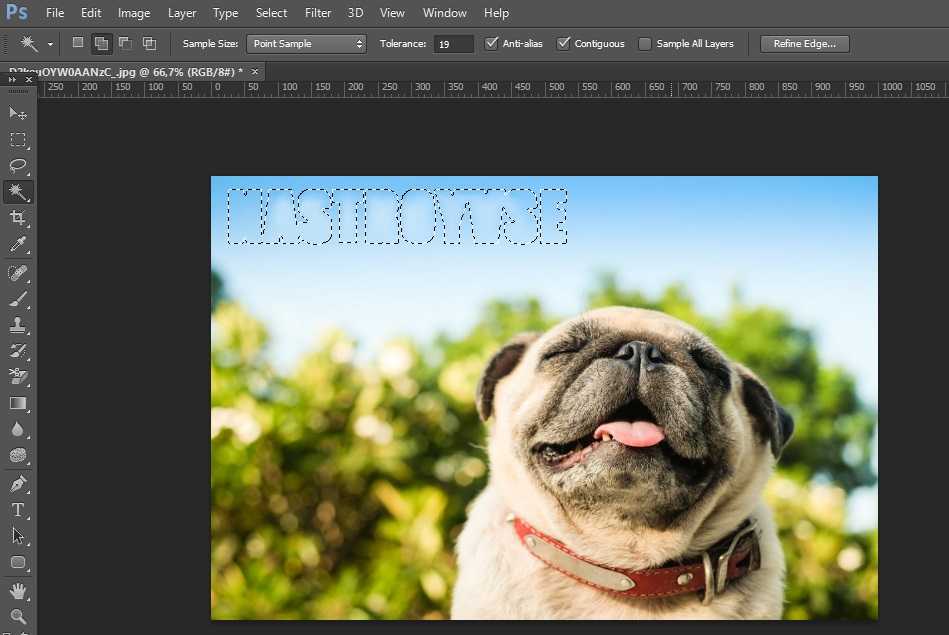This screenshot has width=949, height=635.
Task: Select the Rectangular Marquee tool
Action: (x=18, y=140)
